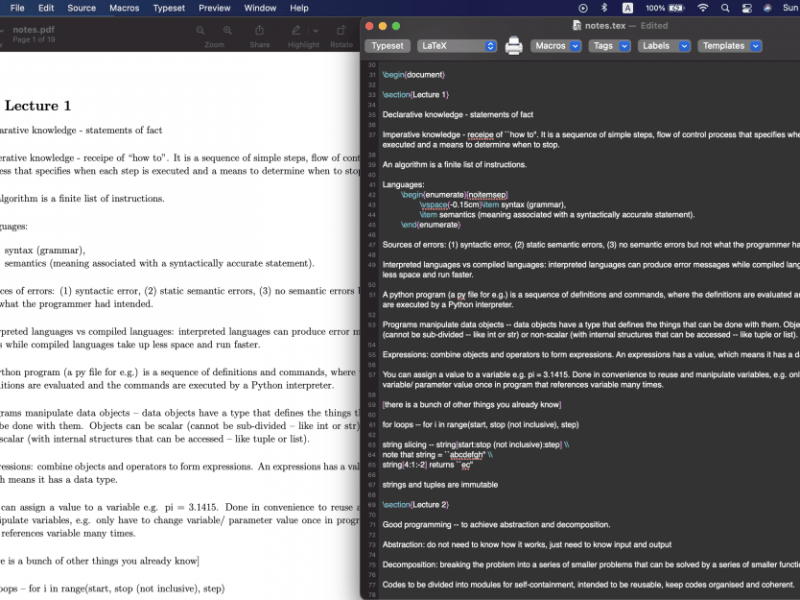Image resolution: width=800 pixels, height=600 pixels.
Task: Click zoom in icon in notes.pdf window
Action: point(228,31)
